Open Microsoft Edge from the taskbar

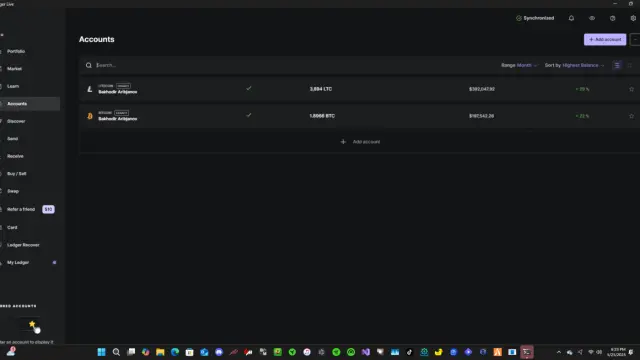click(175, 352)
